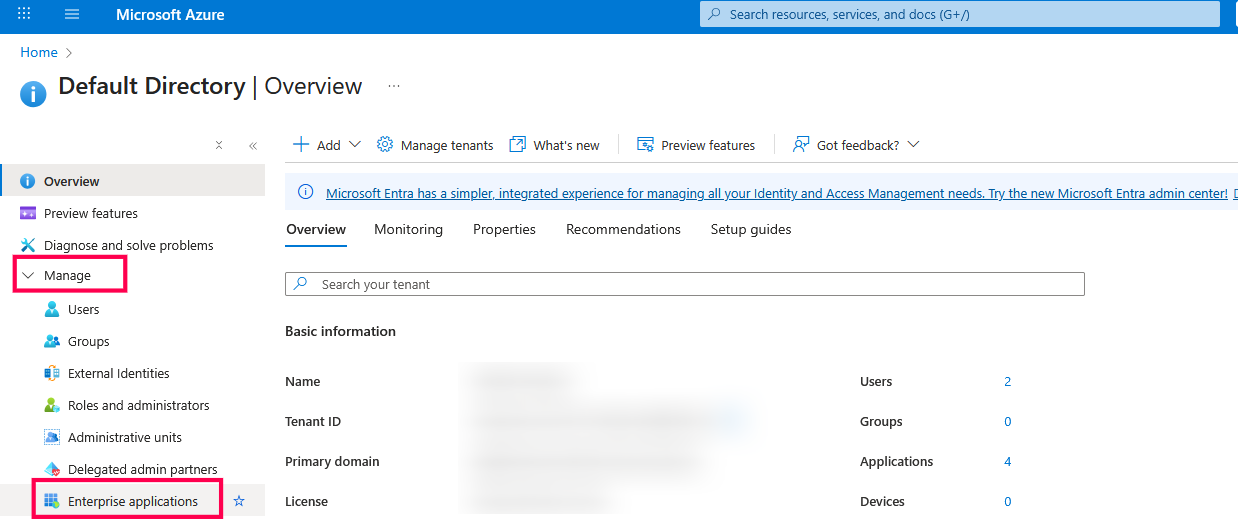Viewport: 1238px width, 520px height.
Task: Click toolbar Preview features button
Action: 696,145
